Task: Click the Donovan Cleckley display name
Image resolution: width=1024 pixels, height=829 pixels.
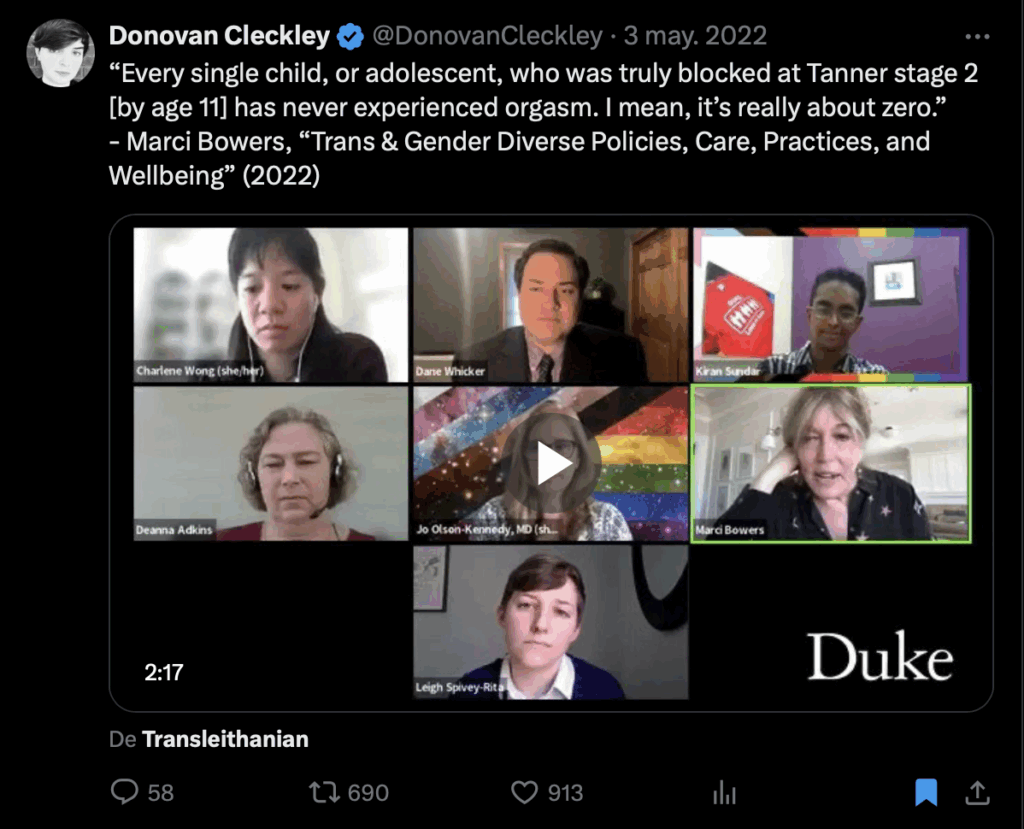Action: pos(219,35)
